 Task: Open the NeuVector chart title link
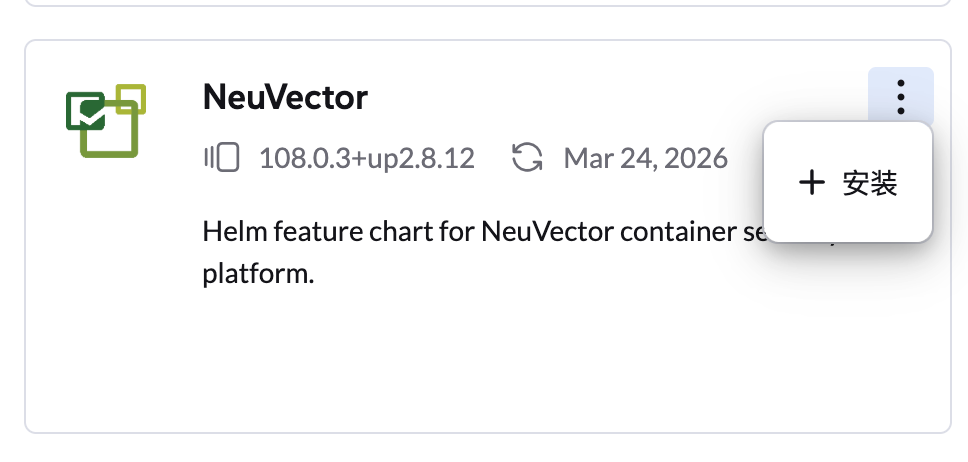285,97
